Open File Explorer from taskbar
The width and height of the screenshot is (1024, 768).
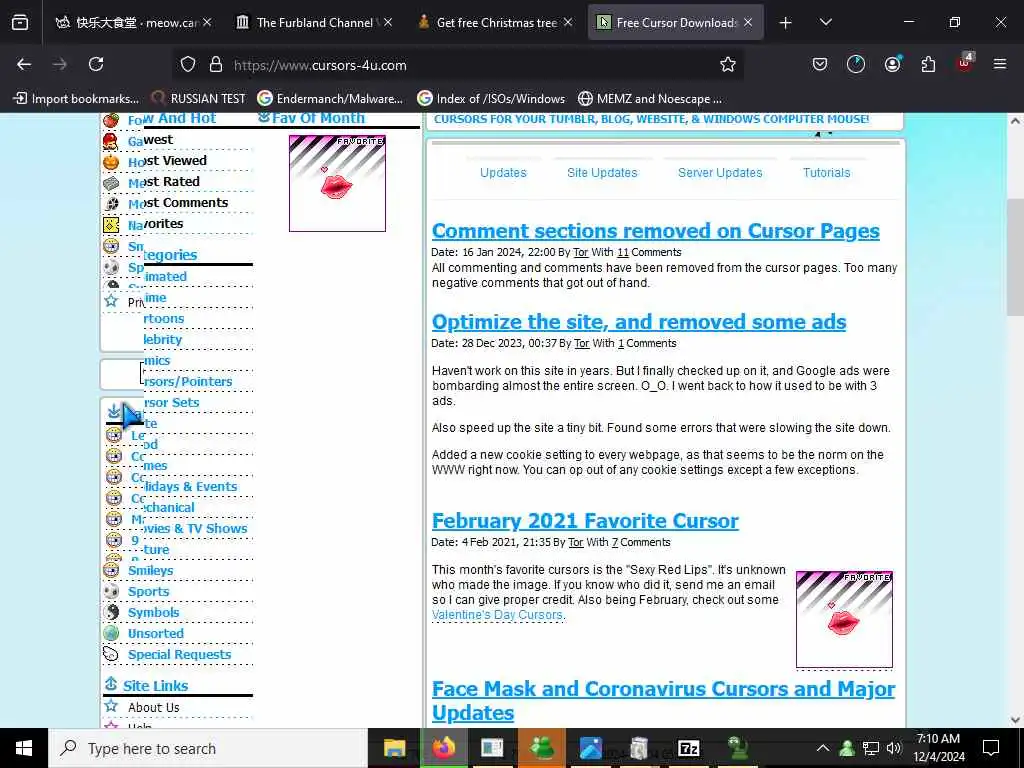(394, 748)
